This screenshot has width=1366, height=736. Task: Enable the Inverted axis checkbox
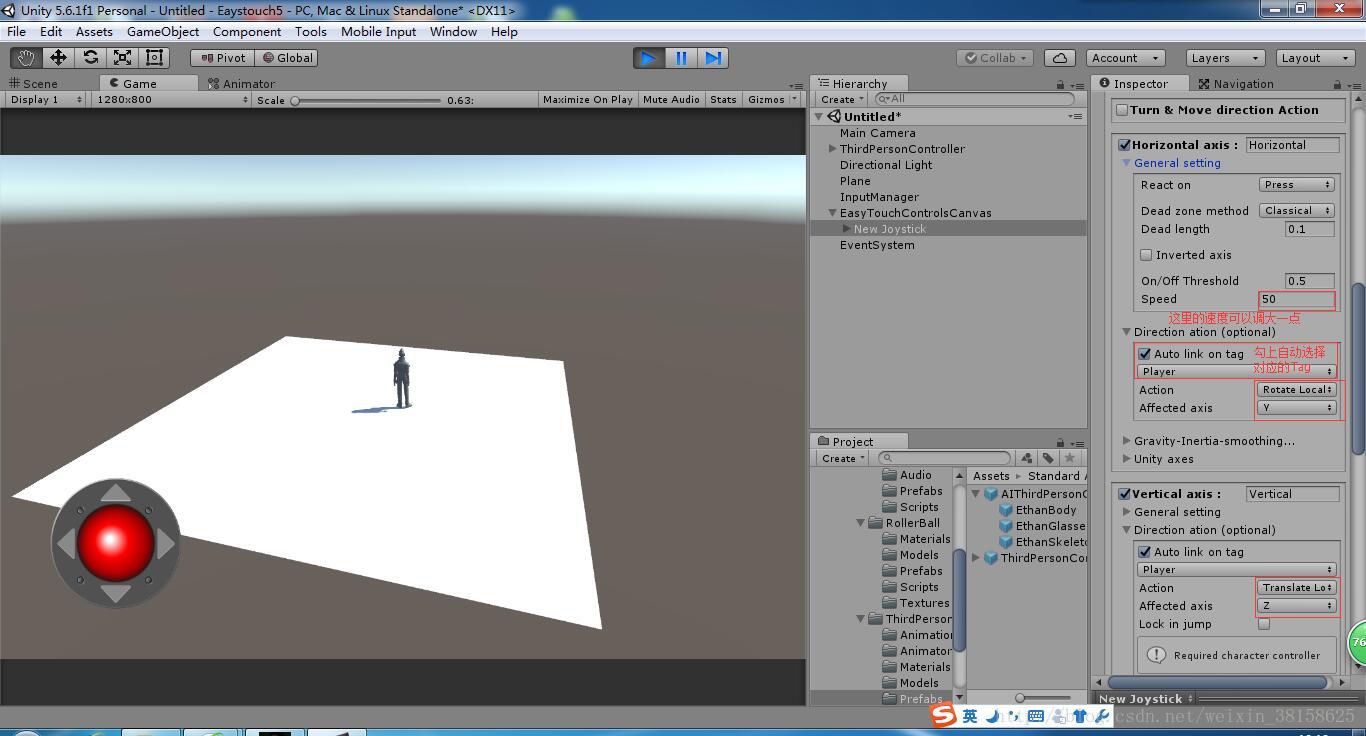(x=1146, y=255)
